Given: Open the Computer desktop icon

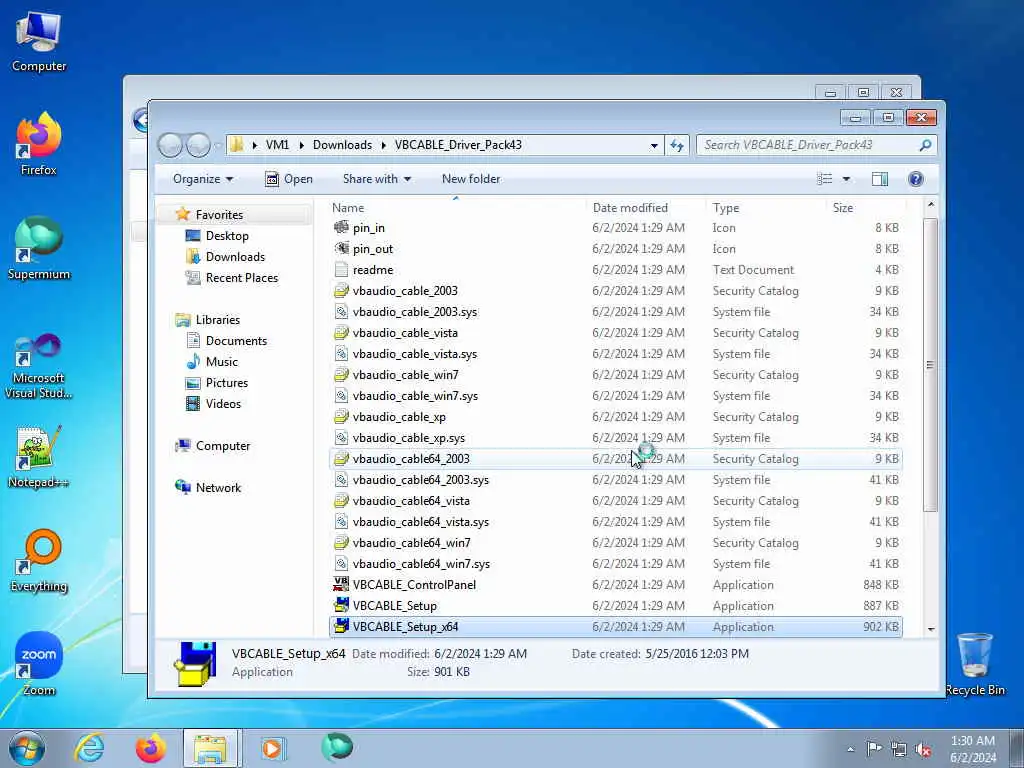Looking at the screenshot, I should coord(39,41).
